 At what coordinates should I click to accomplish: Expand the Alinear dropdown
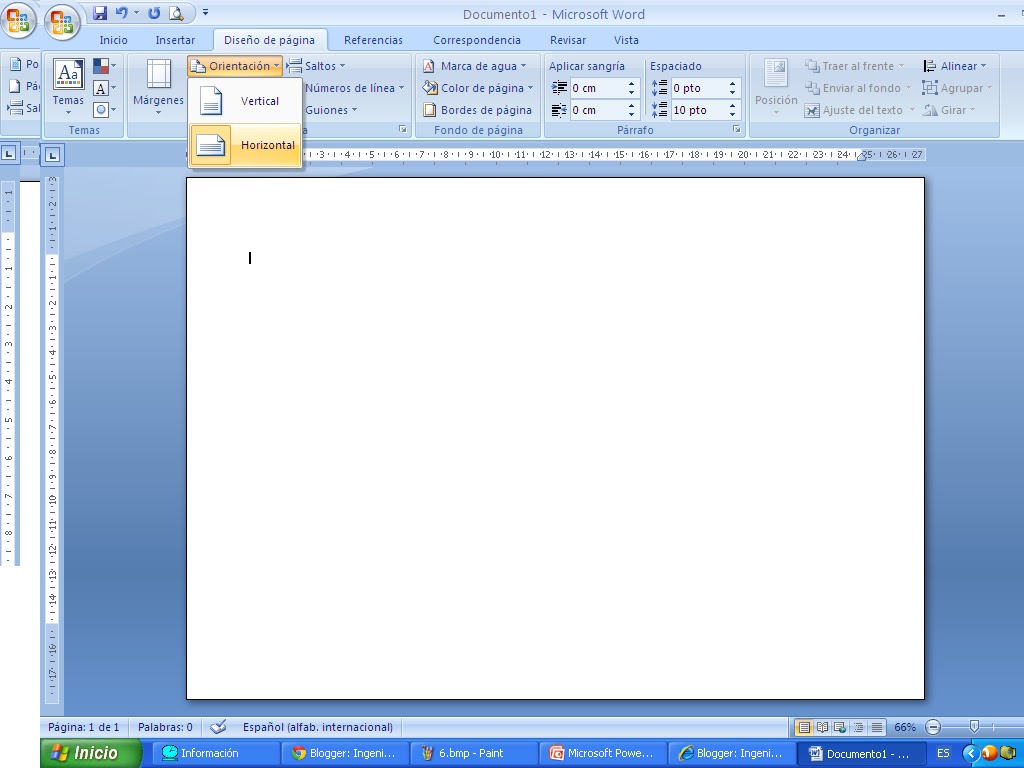(955, 66)
